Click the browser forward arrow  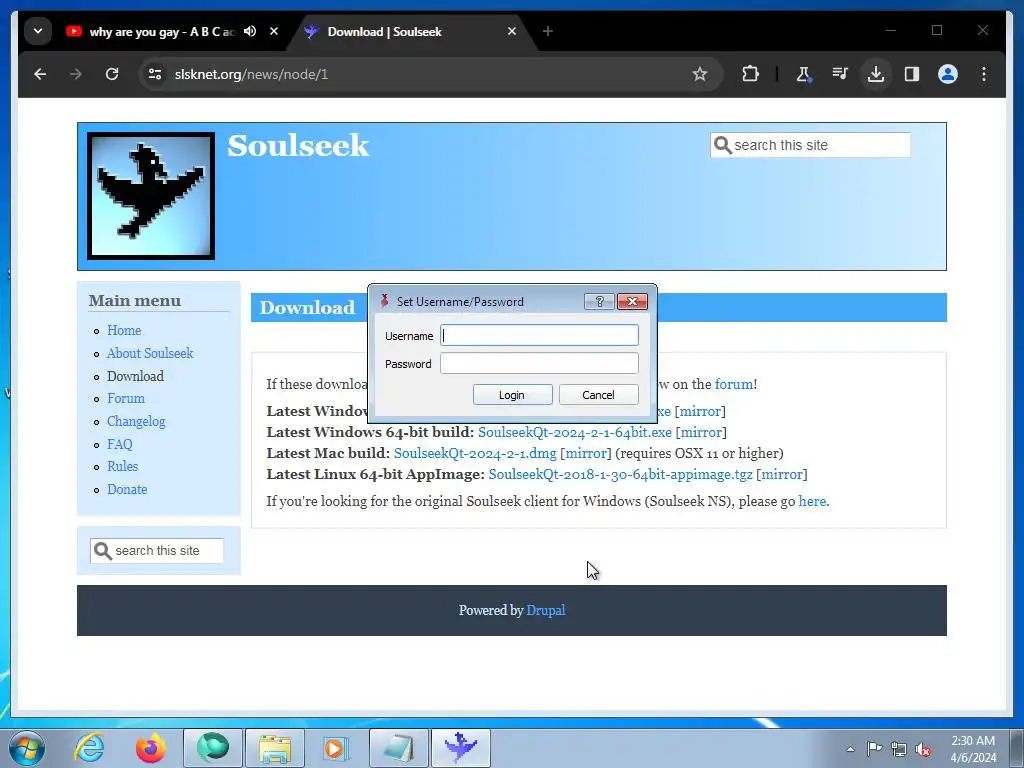[76, 74]
